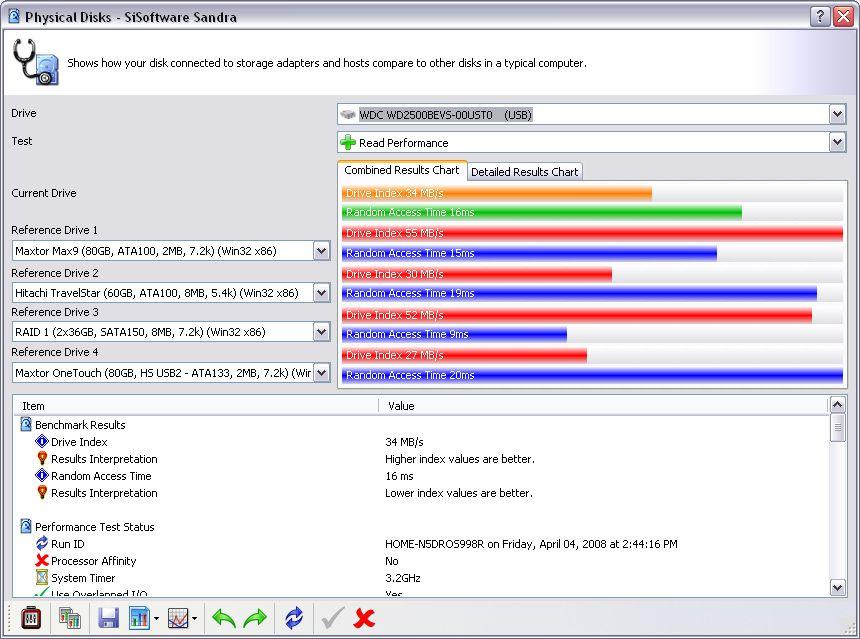
Task: Click the red Drive Index 30 MB/s bar
Action: click(477, 274)
